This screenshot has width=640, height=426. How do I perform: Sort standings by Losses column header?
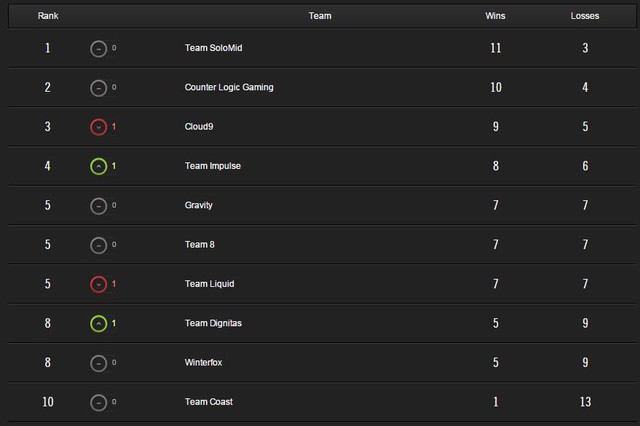coord(585,16)
